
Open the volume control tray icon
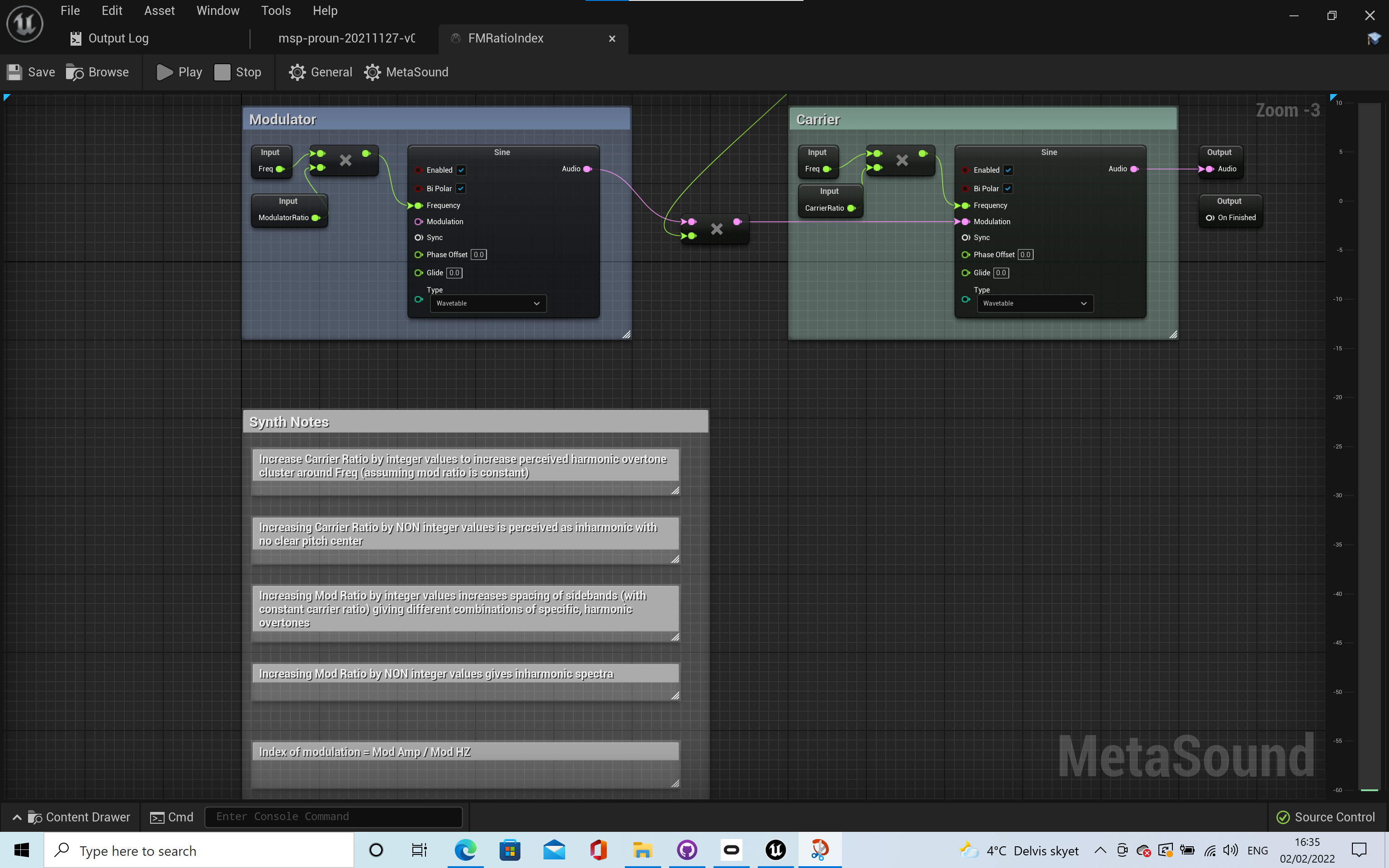tap(1230, 850)
